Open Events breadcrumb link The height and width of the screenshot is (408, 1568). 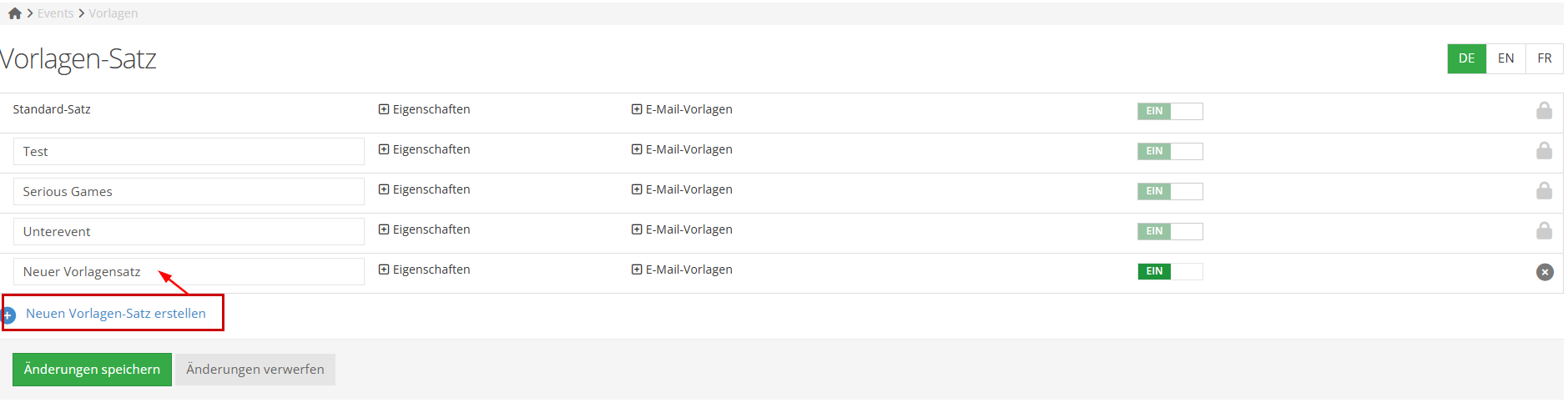[55, 13]
